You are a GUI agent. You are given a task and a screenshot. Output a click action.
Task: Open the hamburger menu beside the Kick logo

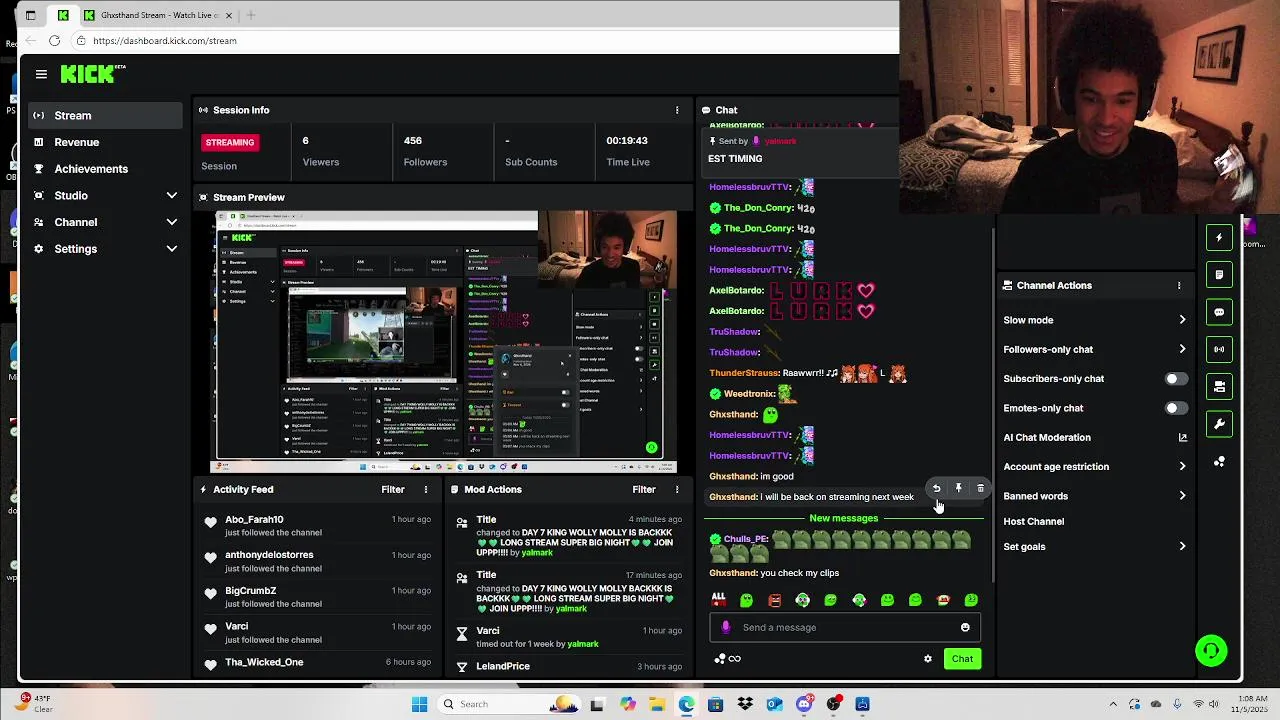pyautogui.click(x=41, y=74)
